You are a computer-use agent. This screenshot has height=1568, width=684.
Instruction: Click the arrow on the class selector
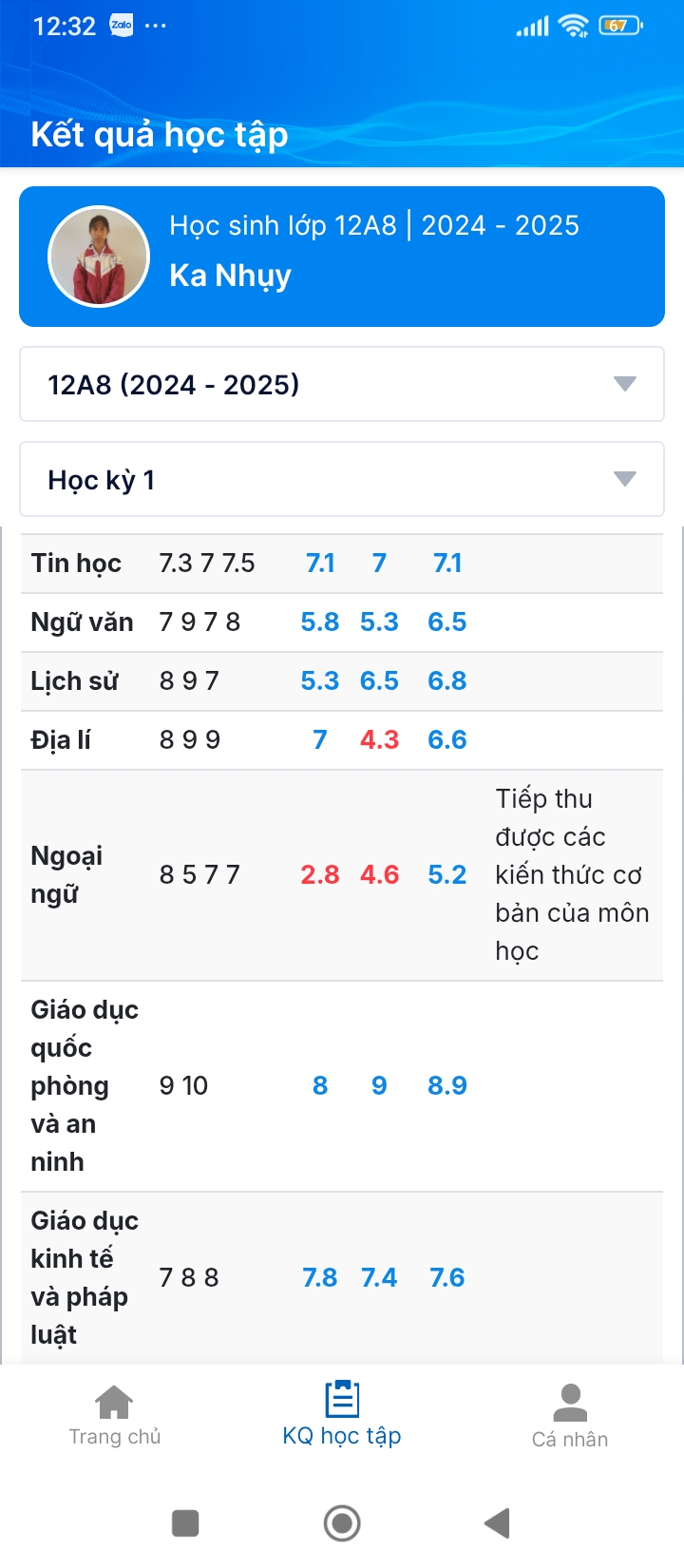pyautogui.click(x=624, y=384)
